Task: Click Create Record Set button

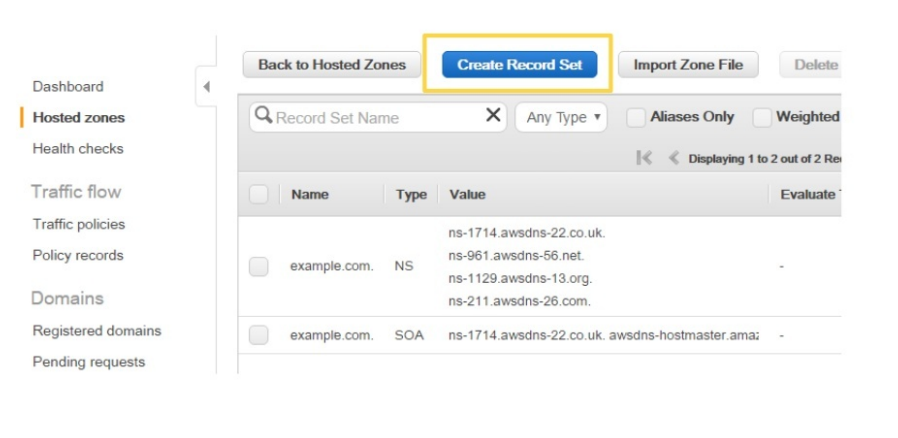Action: pyautogui.click(x=519, y=65)
